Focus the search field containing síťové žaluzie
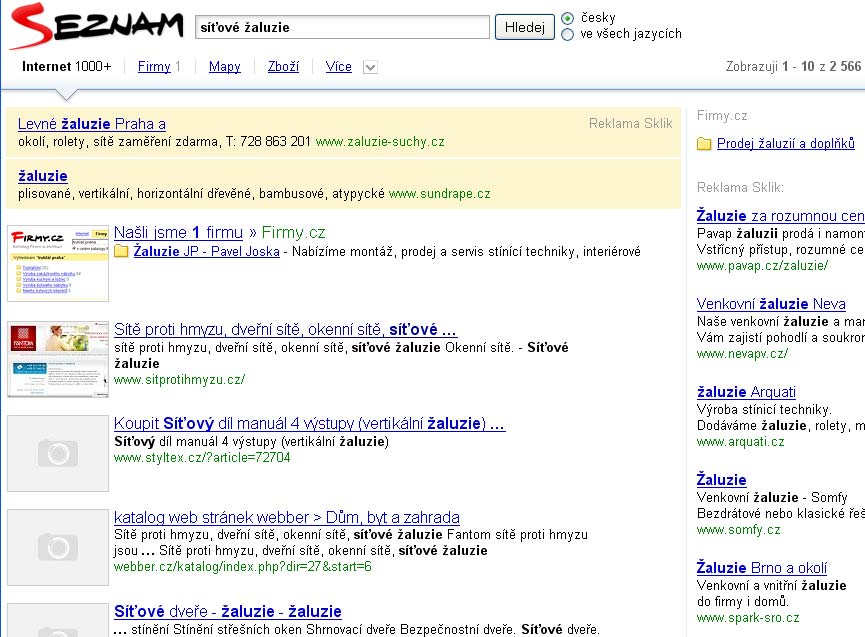The image size is (865, 637). 342,27
